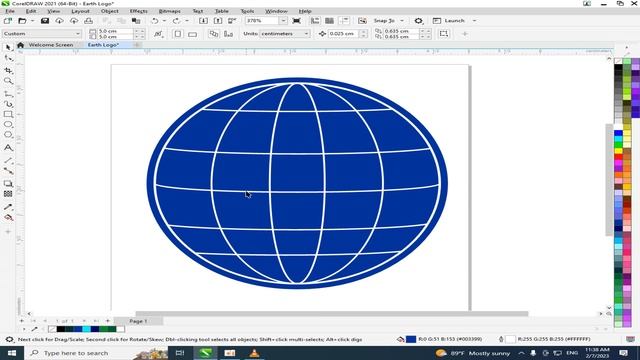Click the Redo arrow icon

coord(176,20)
